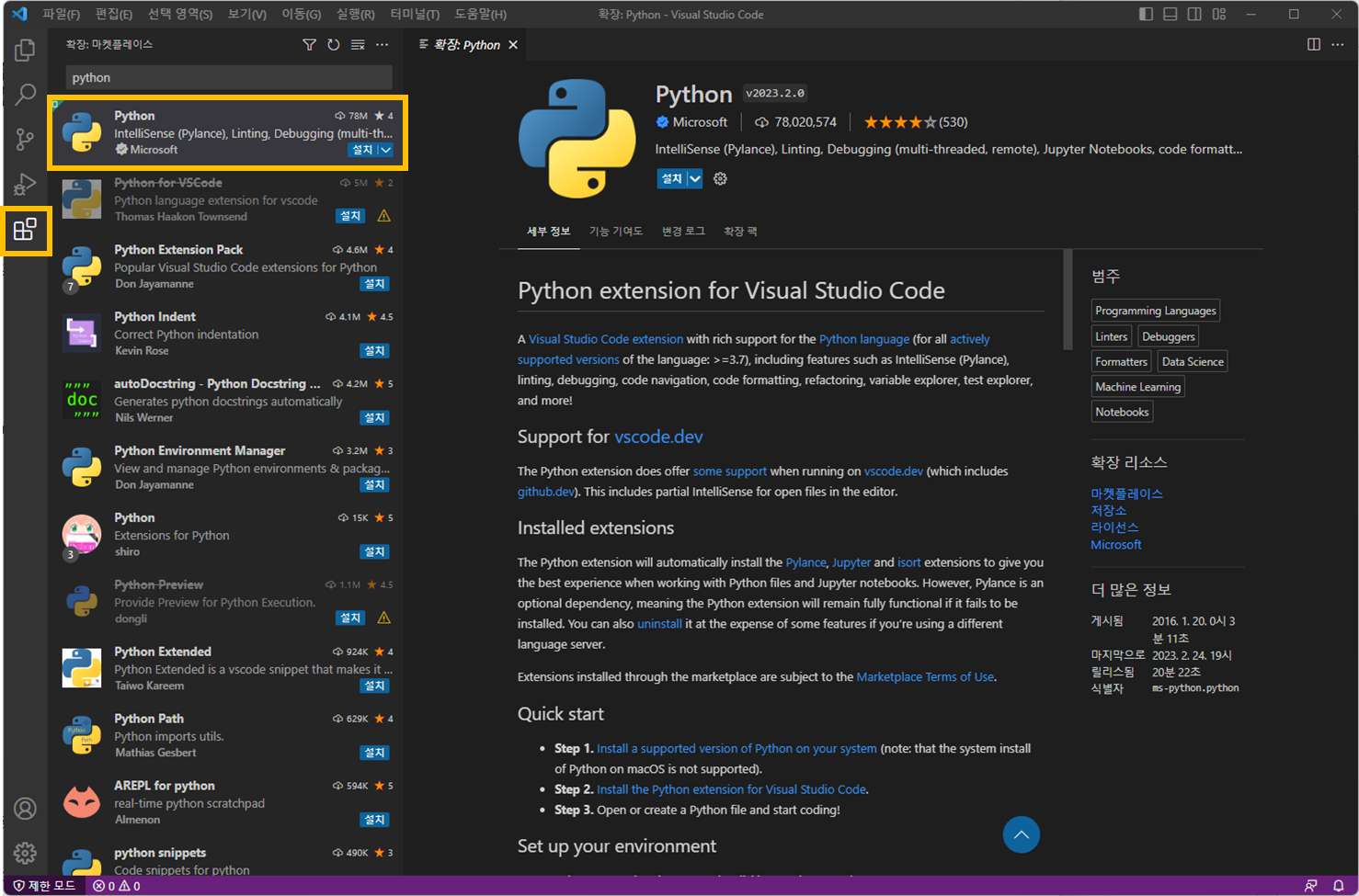Clear extensions search results icon
Screen dimensions: 1359x896
(358, 45)
